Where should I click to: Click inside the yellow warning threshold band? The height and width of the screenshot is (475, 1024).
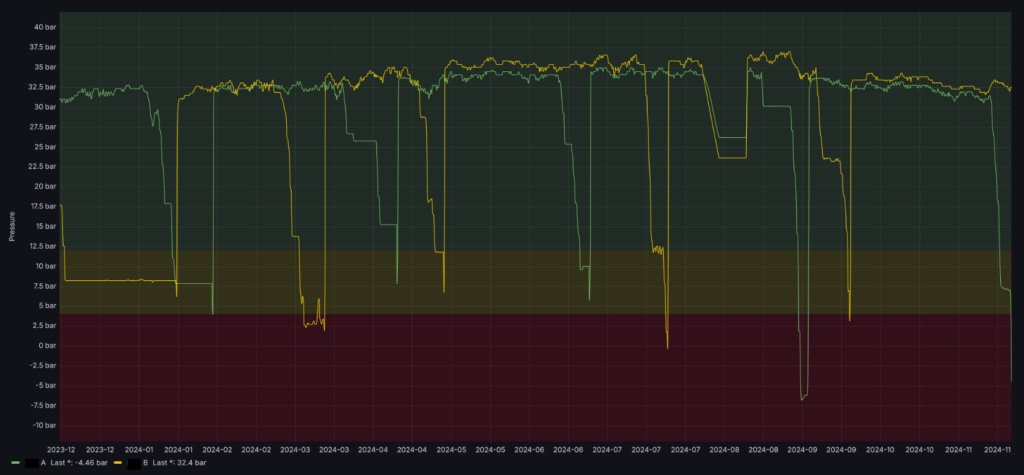pos(500,280)
